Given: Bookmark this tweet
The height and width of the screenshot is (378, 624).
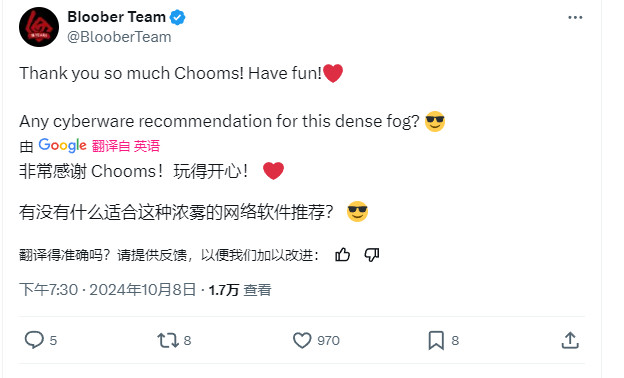Looking at the screenshot, I should click(436, 341).
